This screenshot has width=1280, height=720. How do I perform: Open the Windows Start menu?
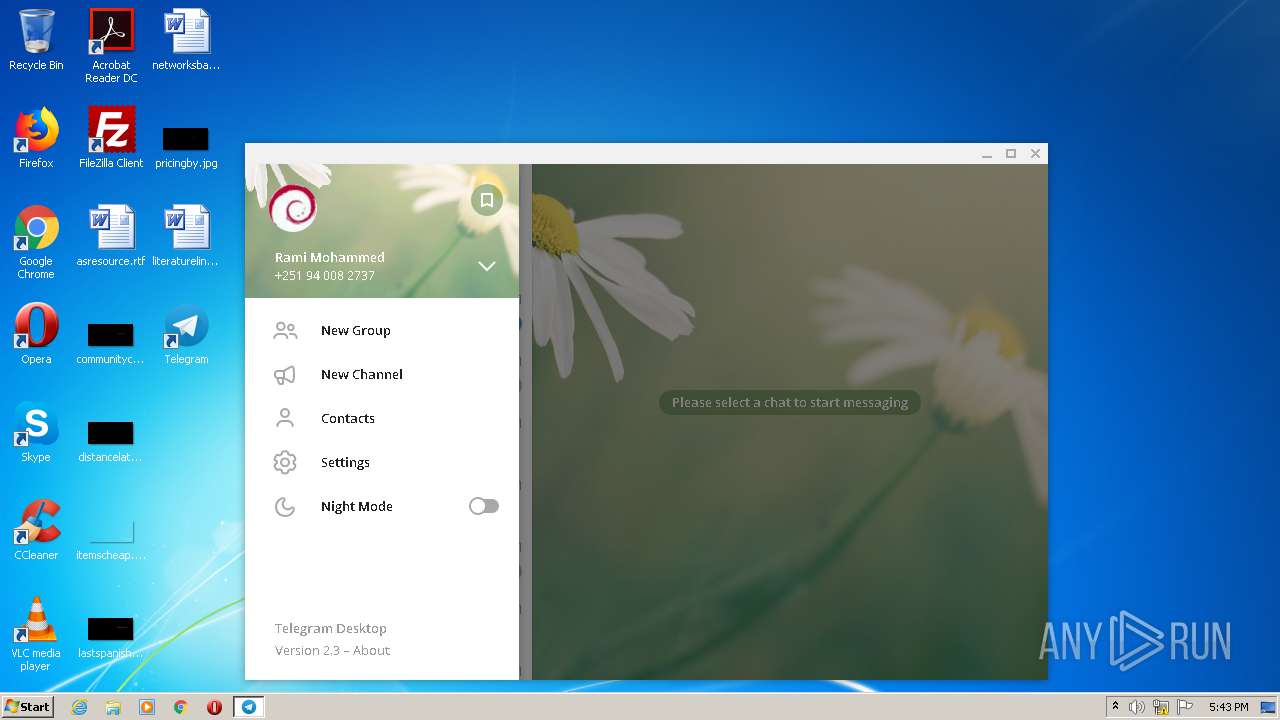click(27, 707)
